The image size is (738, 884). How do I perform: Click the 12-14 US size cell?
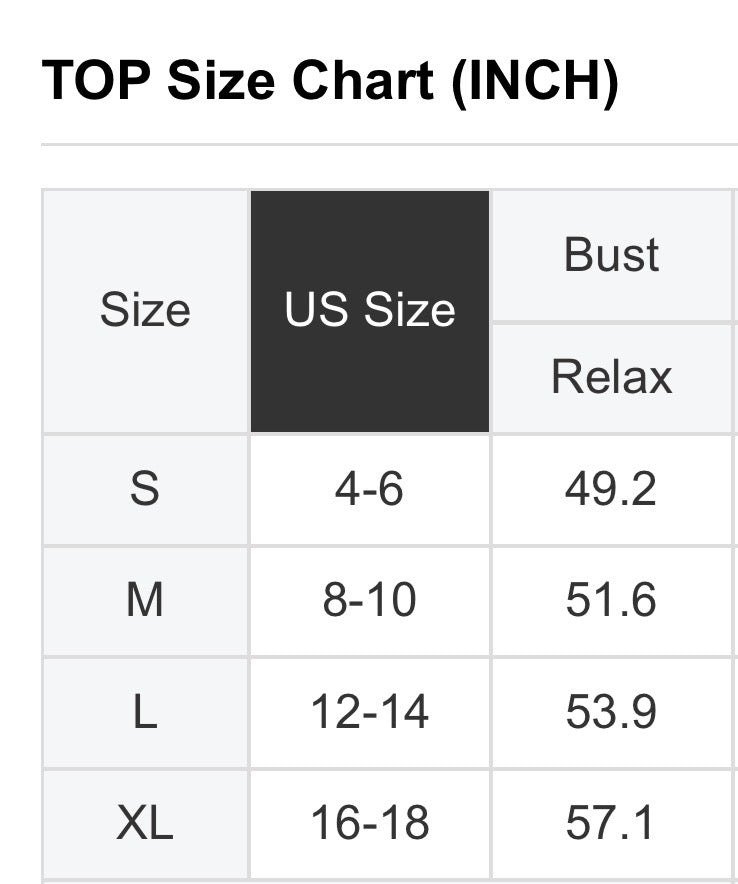[x=370, y=713]
